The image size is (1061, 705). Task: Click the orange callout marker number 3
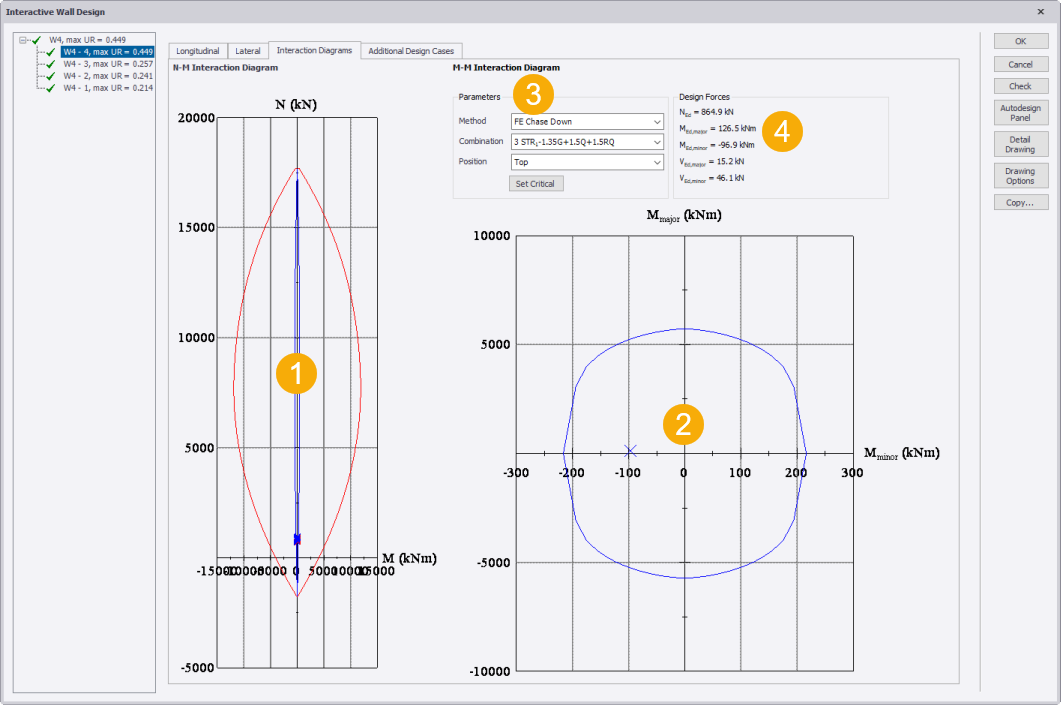point(533,95)
